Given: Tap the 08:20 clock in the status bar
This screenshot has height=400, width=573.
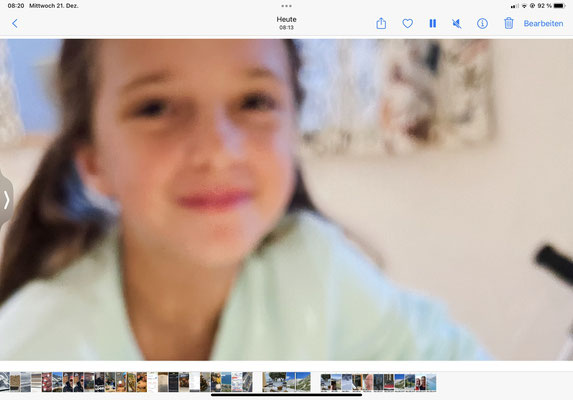Looking at the screenshot, I should (16, 6).
